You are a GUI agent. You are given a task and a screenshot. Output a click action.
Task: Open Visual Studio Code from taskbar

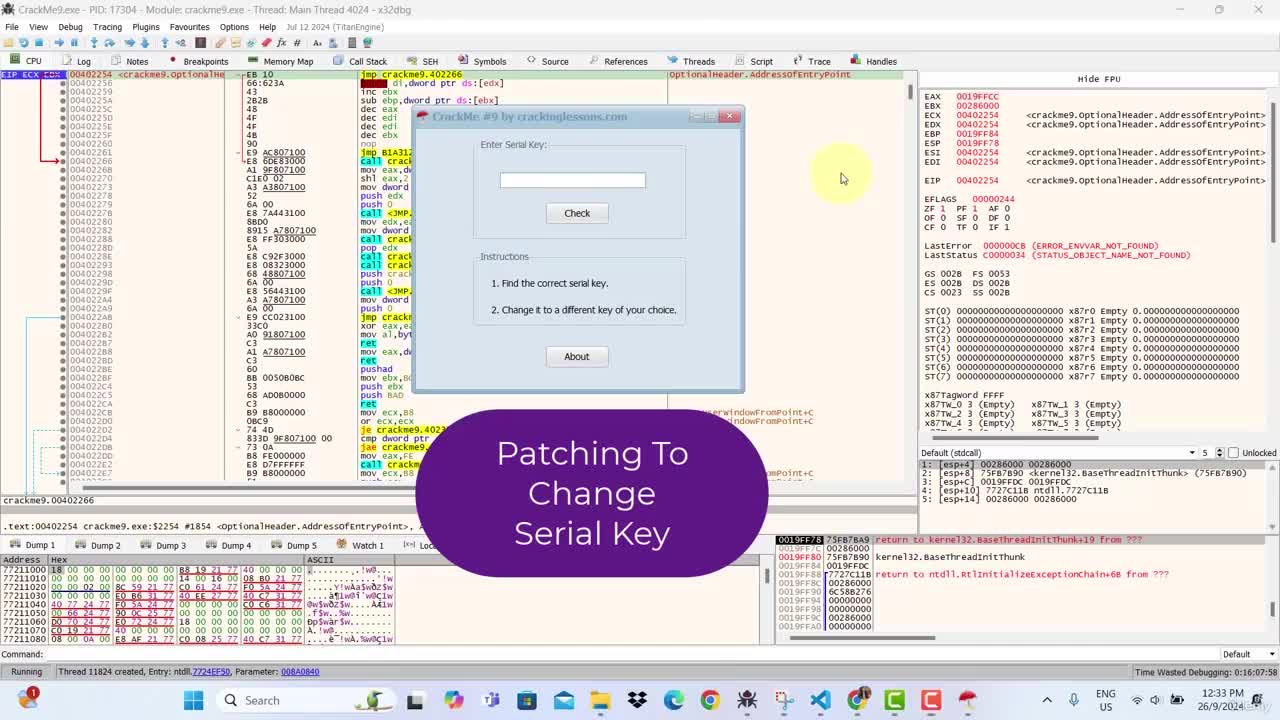820,700
